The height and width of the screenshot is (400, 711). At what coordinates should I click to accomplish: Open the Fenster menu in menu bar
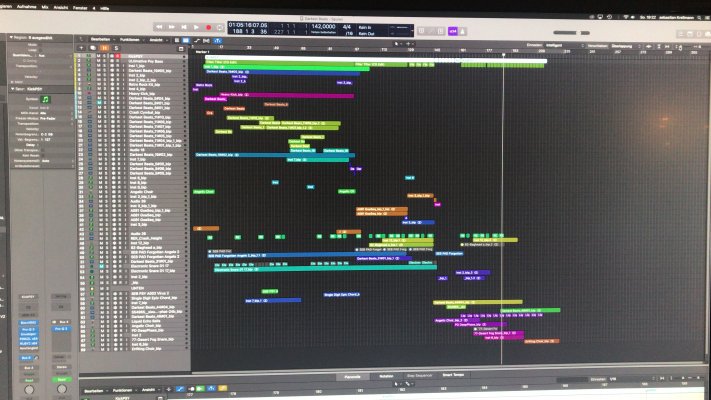pos(80,8)
